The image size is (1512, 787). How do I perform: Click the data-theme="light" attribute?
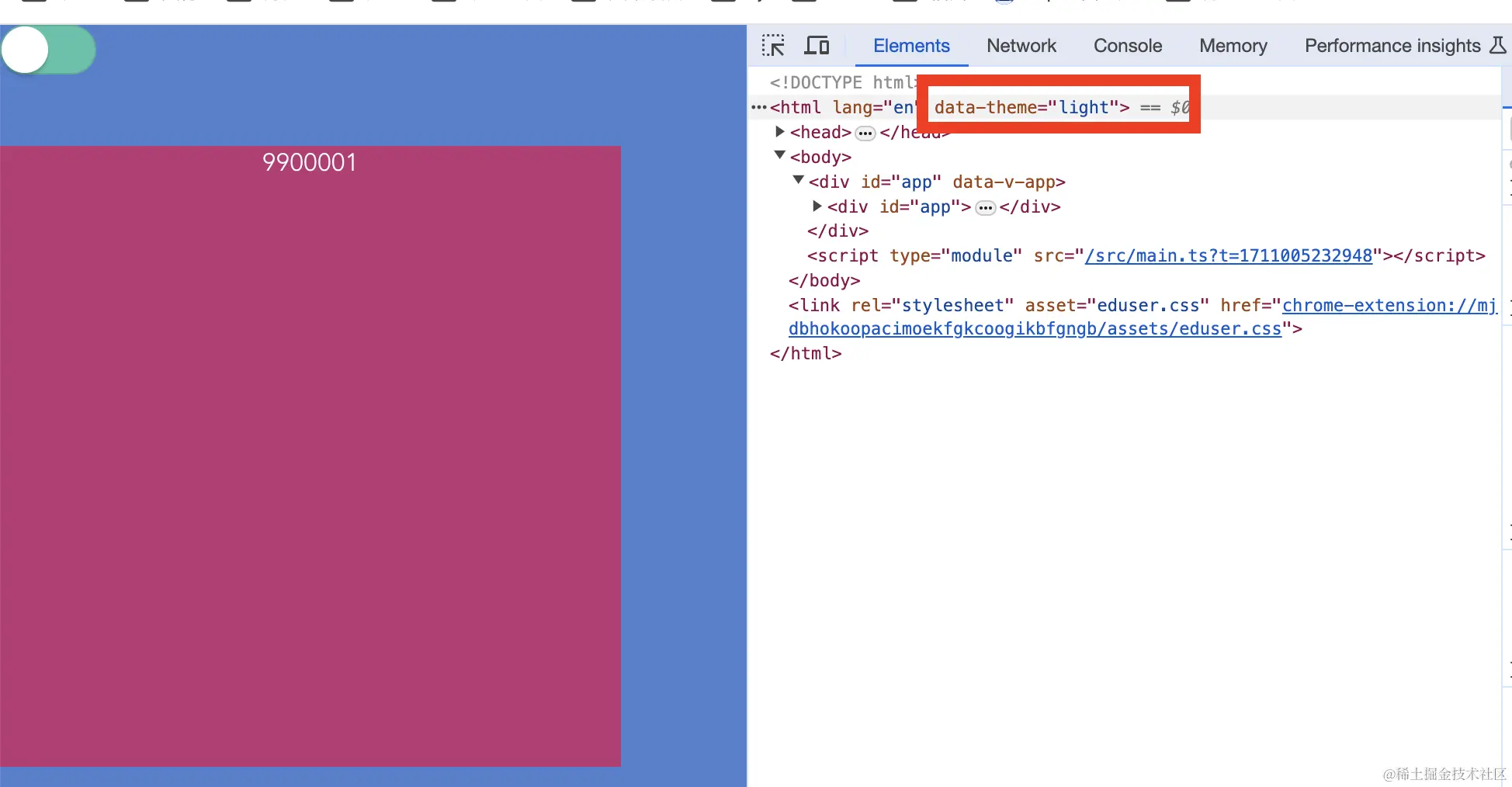[x=1026, y=107]
